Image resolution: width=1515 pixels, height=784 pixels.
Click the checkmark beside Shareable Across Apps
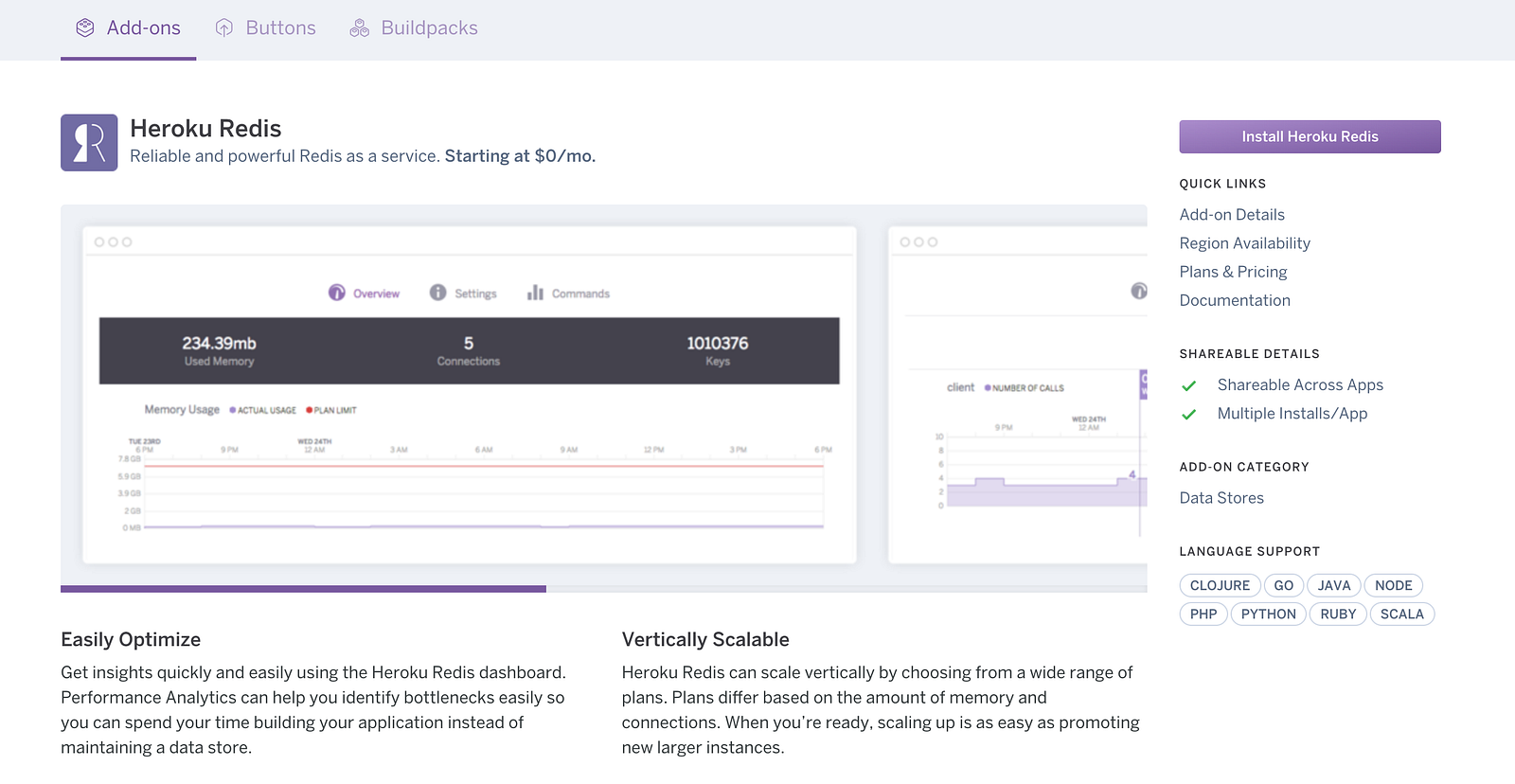click(1189, 385)
